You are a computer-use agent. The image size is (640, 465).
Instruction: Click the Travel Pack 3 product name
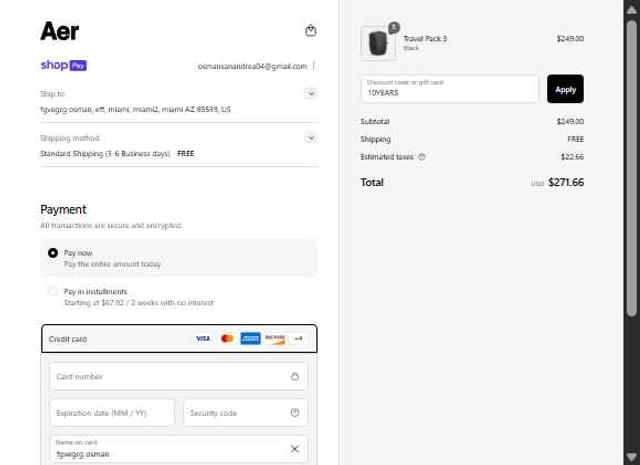[x=425, y=39]
